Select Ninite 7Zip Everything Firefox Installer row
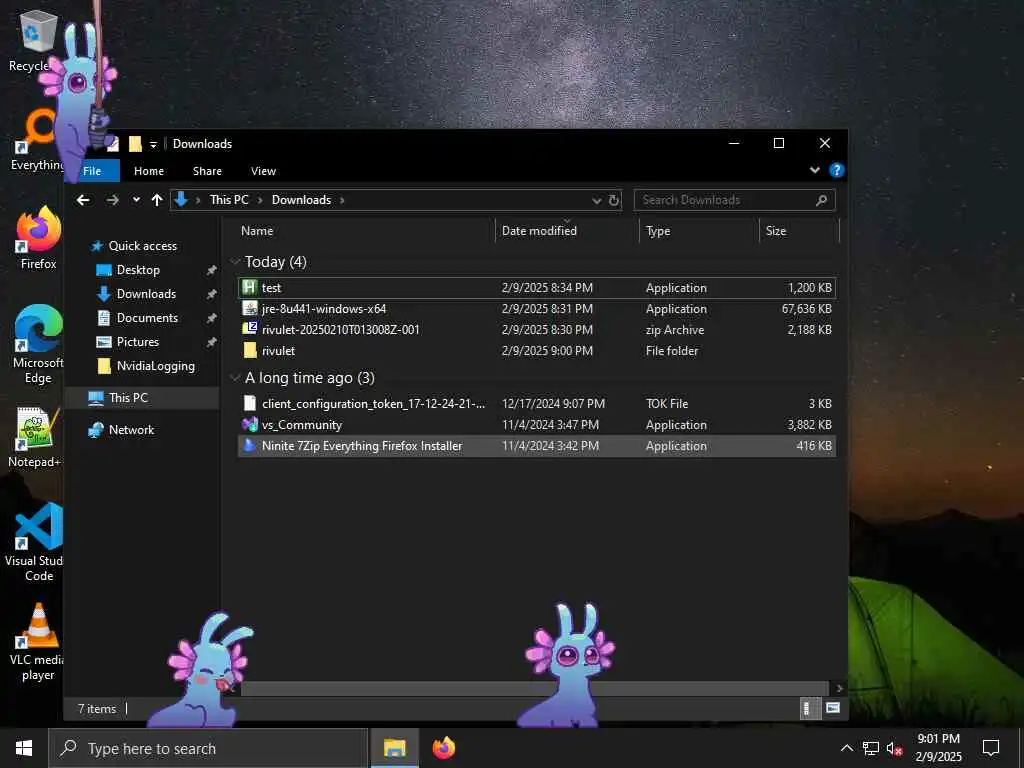 click(537, 446)
